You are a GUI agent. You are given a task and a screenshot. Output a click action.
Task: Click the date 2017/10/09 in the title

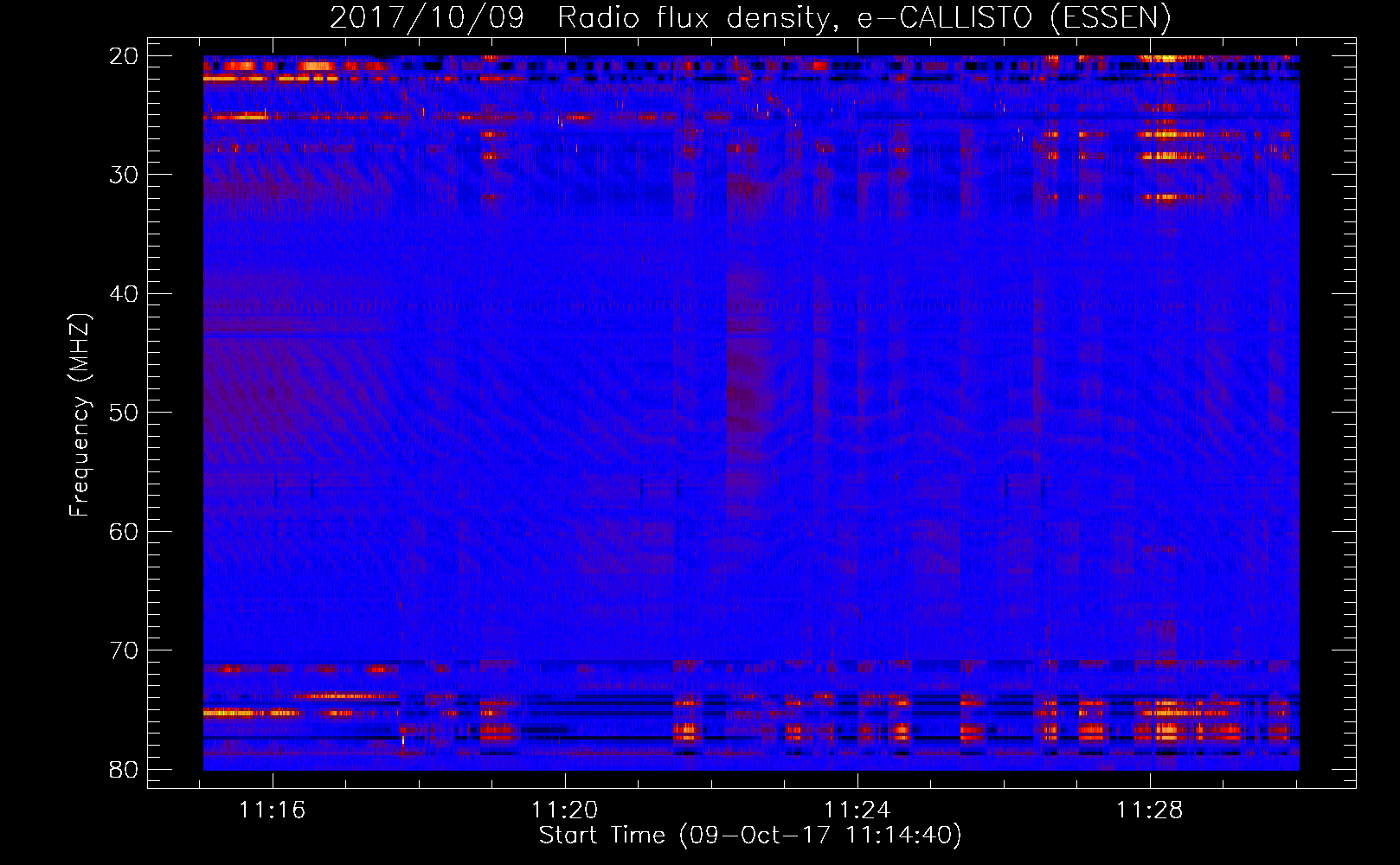427,18
